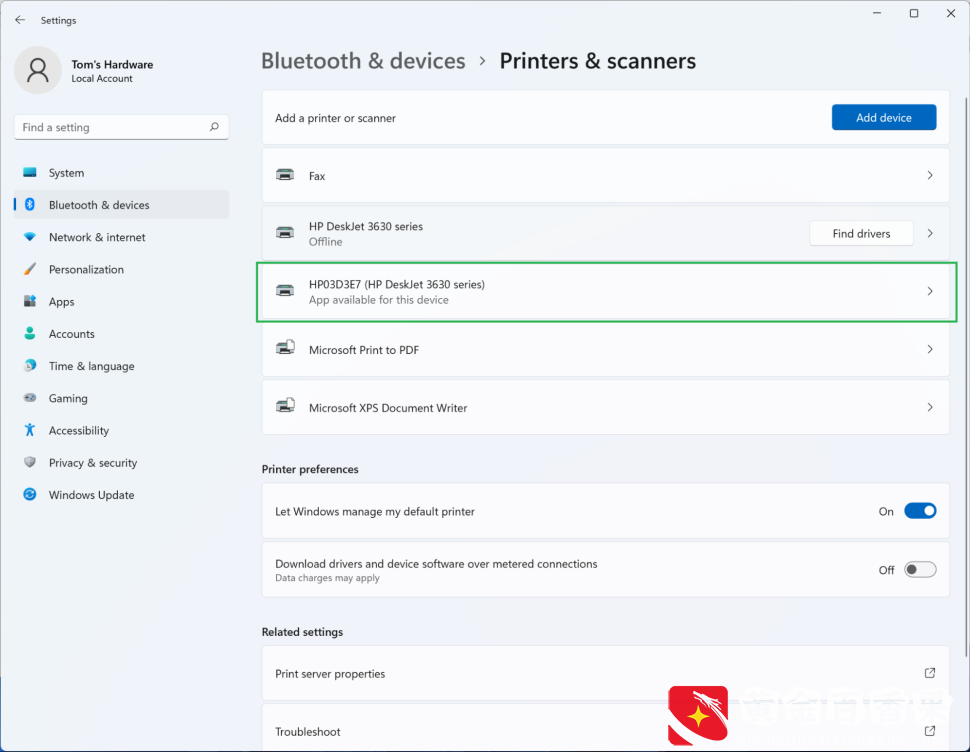The height and width of the screenshot is (752, 970).
Task: Click the Accessibility figure icon
Action: point(30,430)
